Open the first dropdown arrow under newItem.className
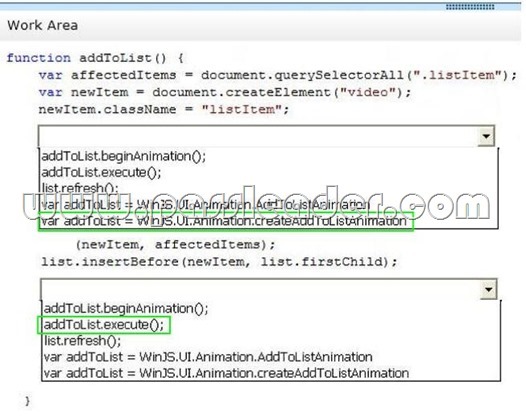 click(486, 136)
